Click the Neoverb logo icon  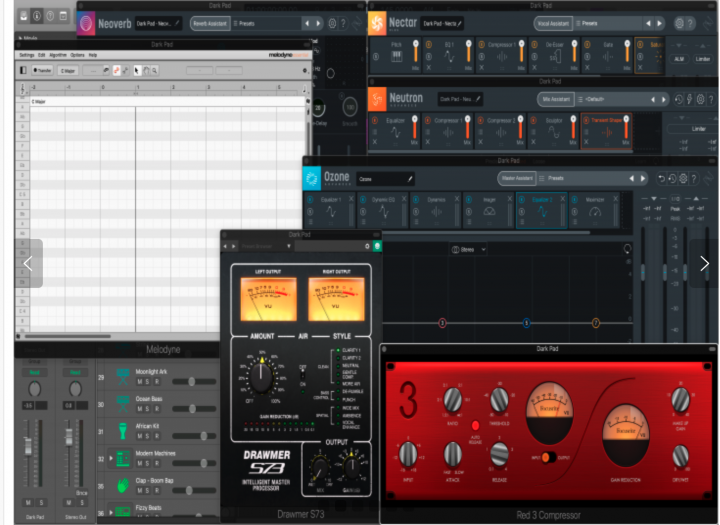point(86,23)
